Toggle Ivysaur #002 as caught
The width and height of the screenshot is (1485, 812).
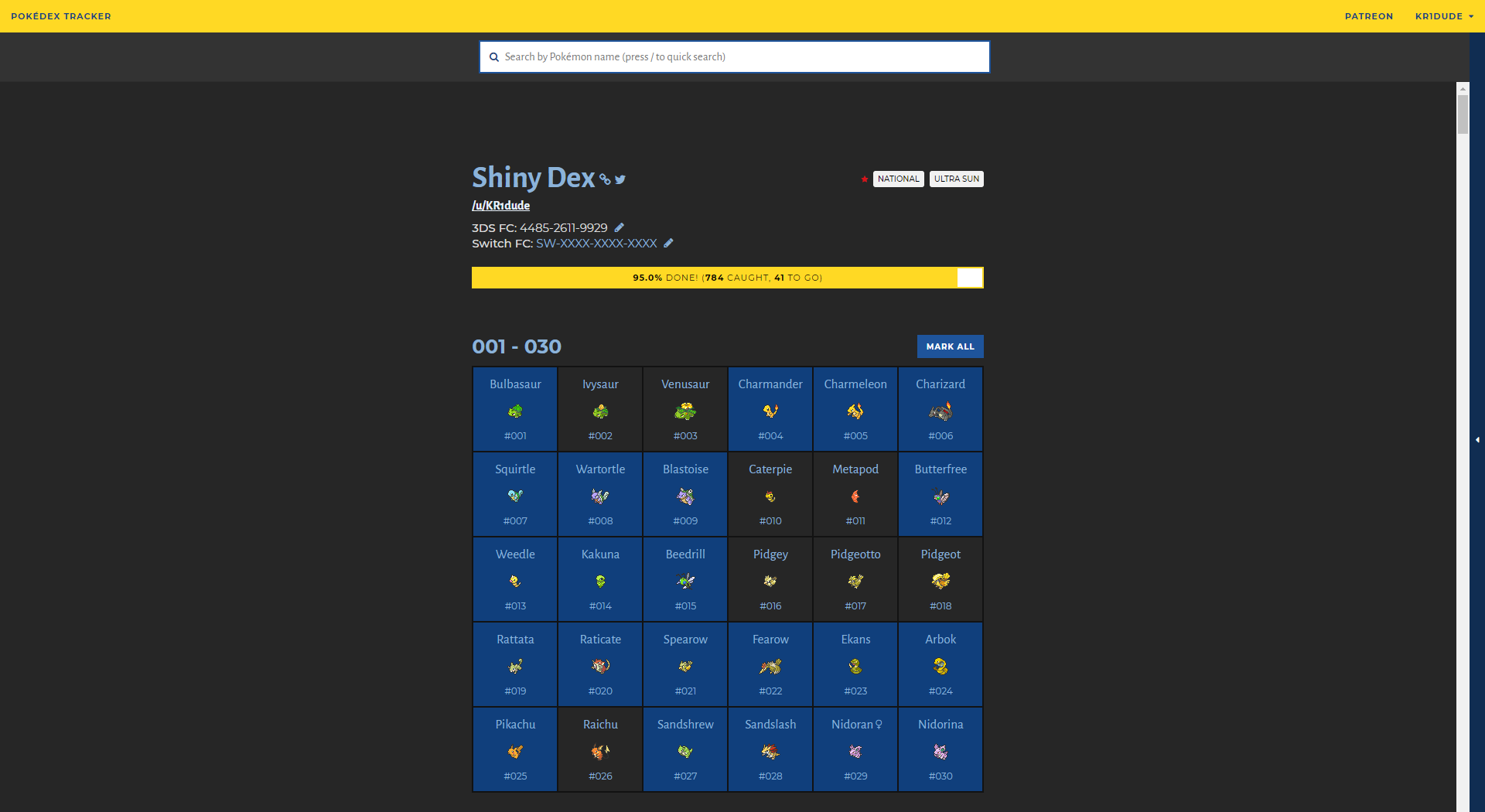[x=600, y=409]
